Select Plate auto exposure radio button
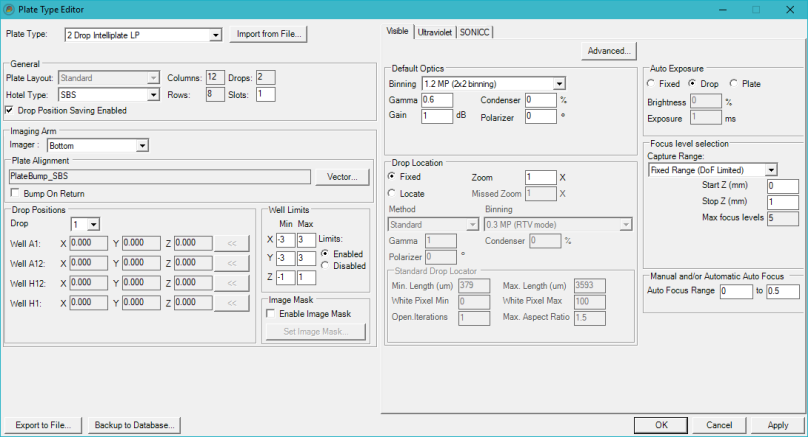The image size is (808, 437). [733, 83]
